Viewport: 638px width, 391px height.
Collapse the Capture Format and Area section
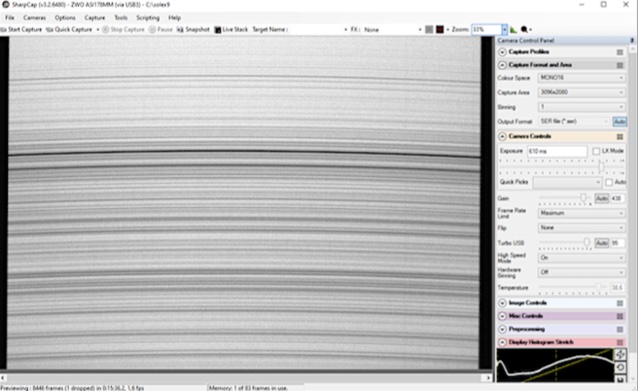[x=502, y=65]
